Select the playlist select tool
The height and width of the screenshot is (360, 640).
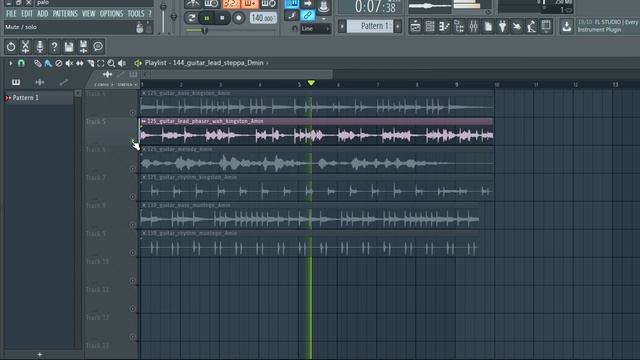coord(100,63)
